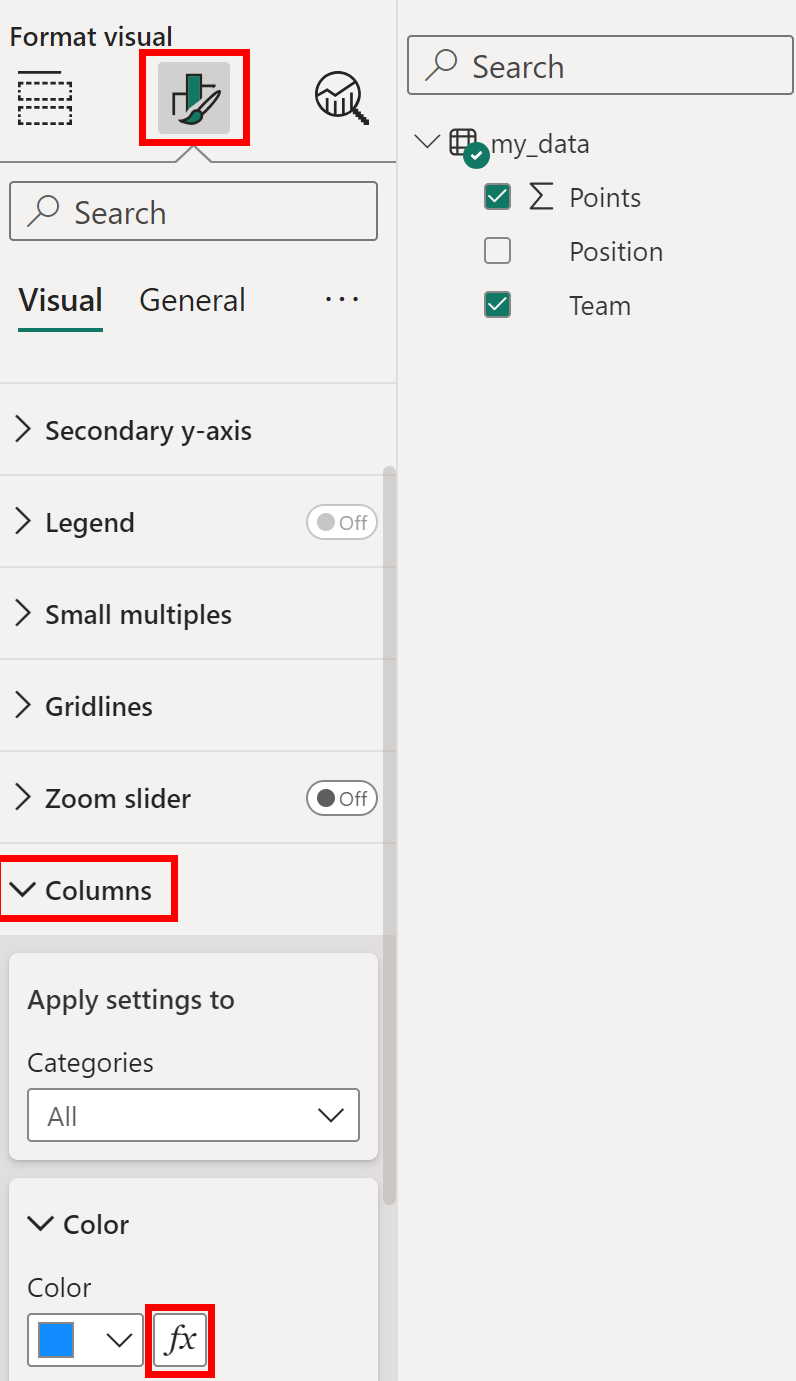The width and height of the screenshot is (796, 1381).
Task: Collapse the my_data table tree
Action: pos(427,142)
